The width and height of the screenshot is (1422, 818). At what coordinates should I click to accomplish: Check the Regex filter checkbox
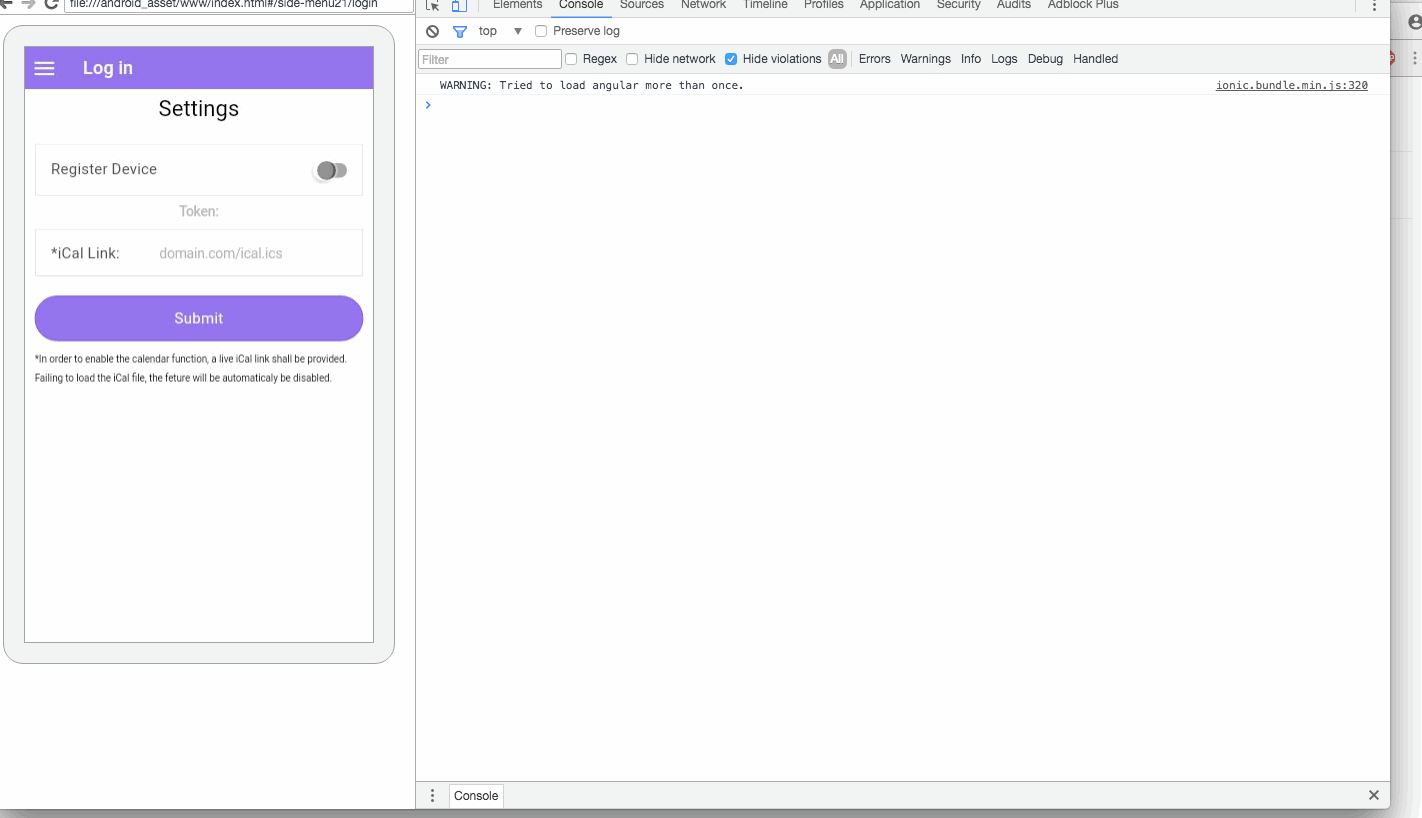coord(571,59)
